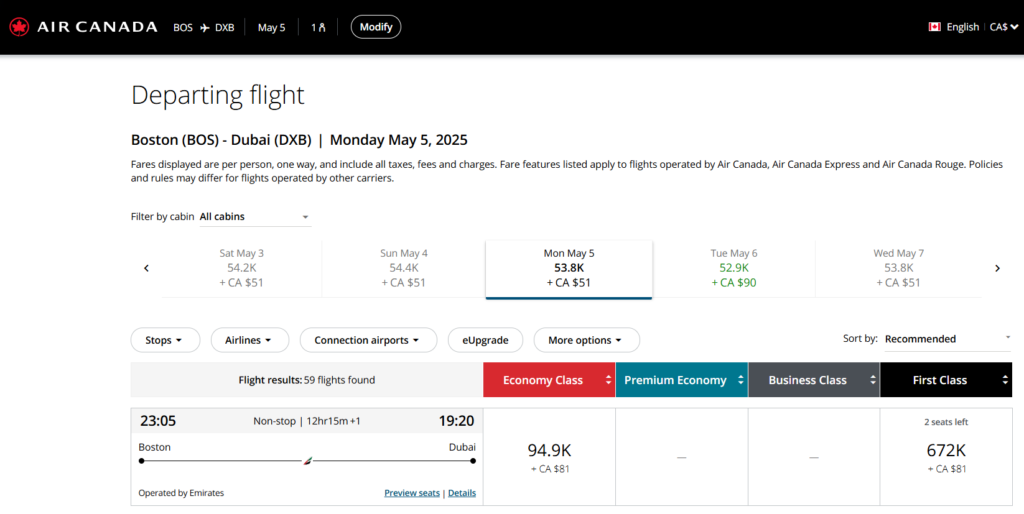Click the Boston (BOS) - Dubai (DXB) route heading

pyautogui.click(x=221, y=140)
